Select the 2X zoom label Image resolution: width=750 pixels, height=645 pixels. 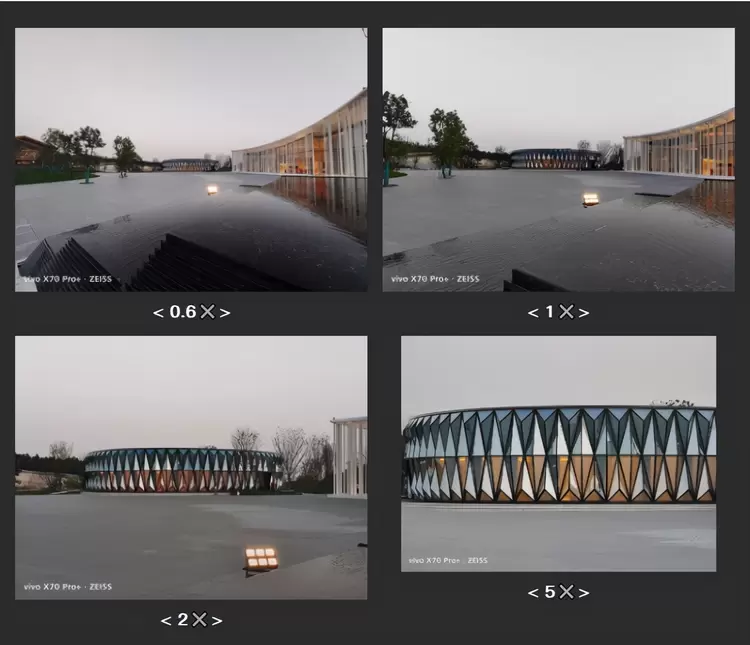pos(191,621)
